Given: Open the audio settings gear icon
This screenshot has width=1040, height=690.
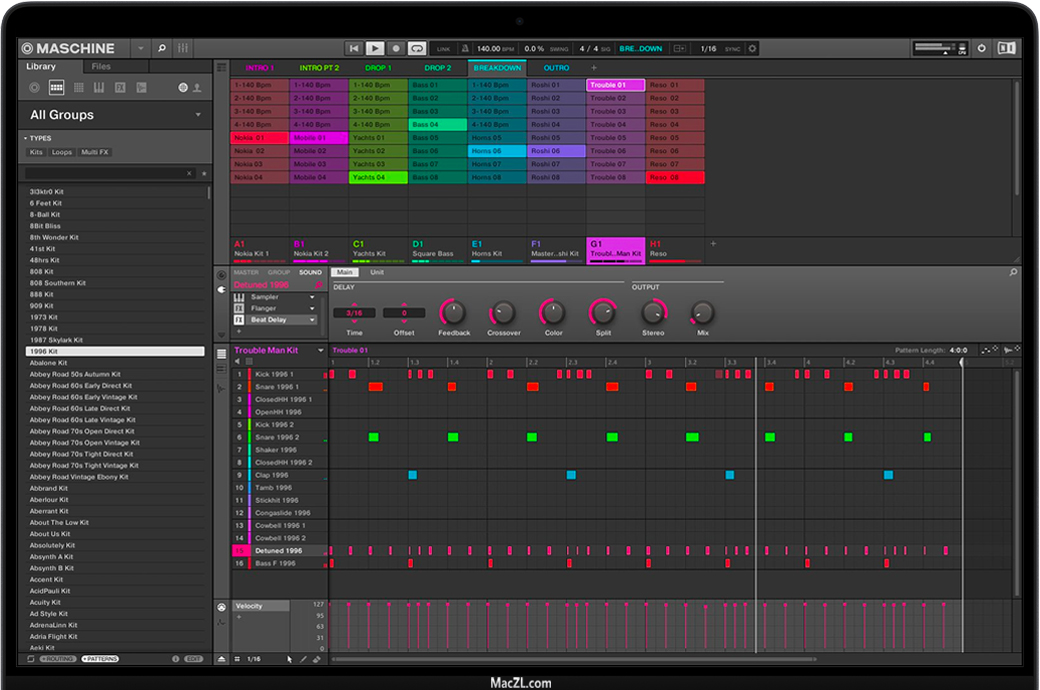Looking at the screenshot, I should coord(753,48).
